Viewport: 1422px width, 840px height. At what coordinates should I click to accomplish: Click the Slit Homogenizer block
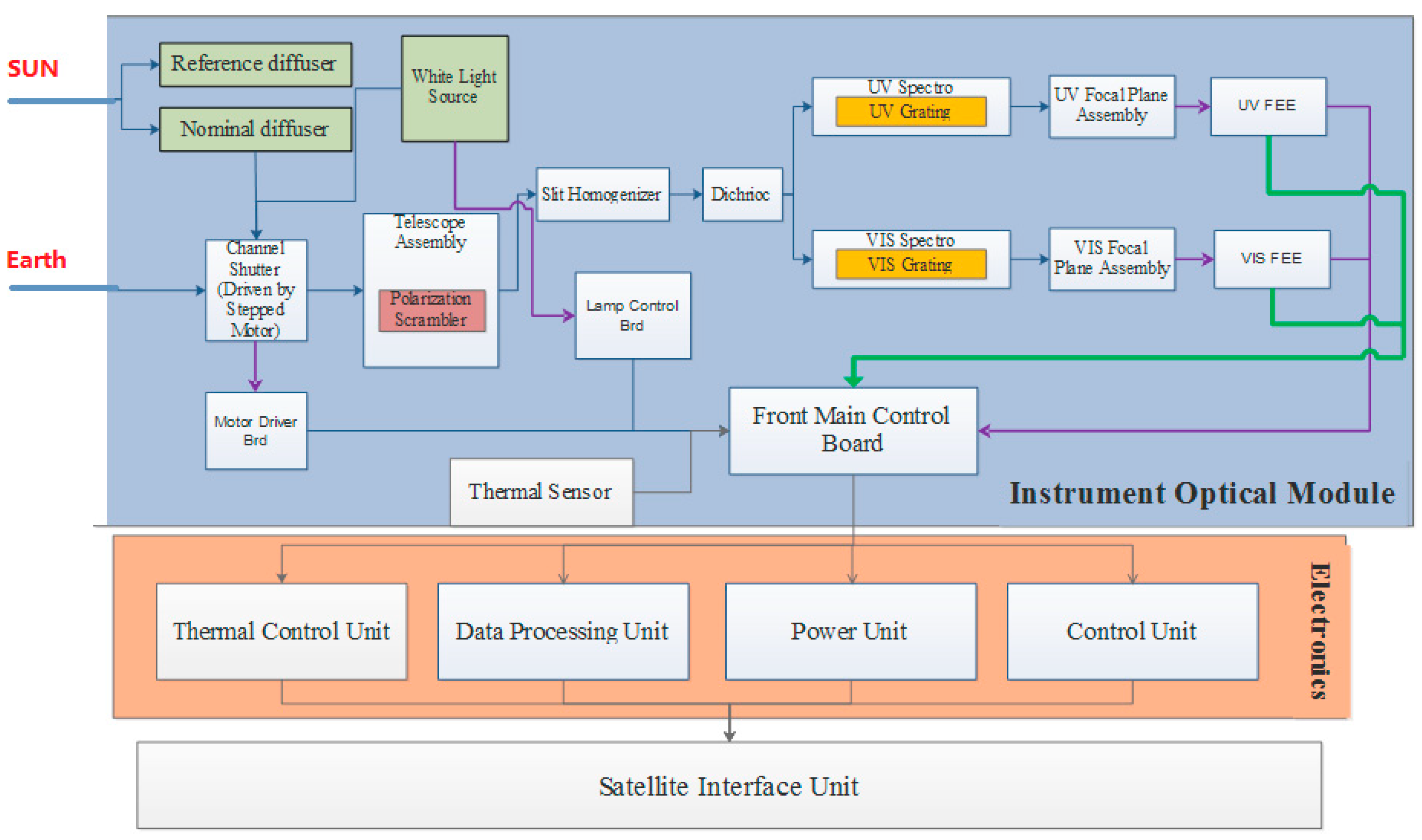pos(602,194)
